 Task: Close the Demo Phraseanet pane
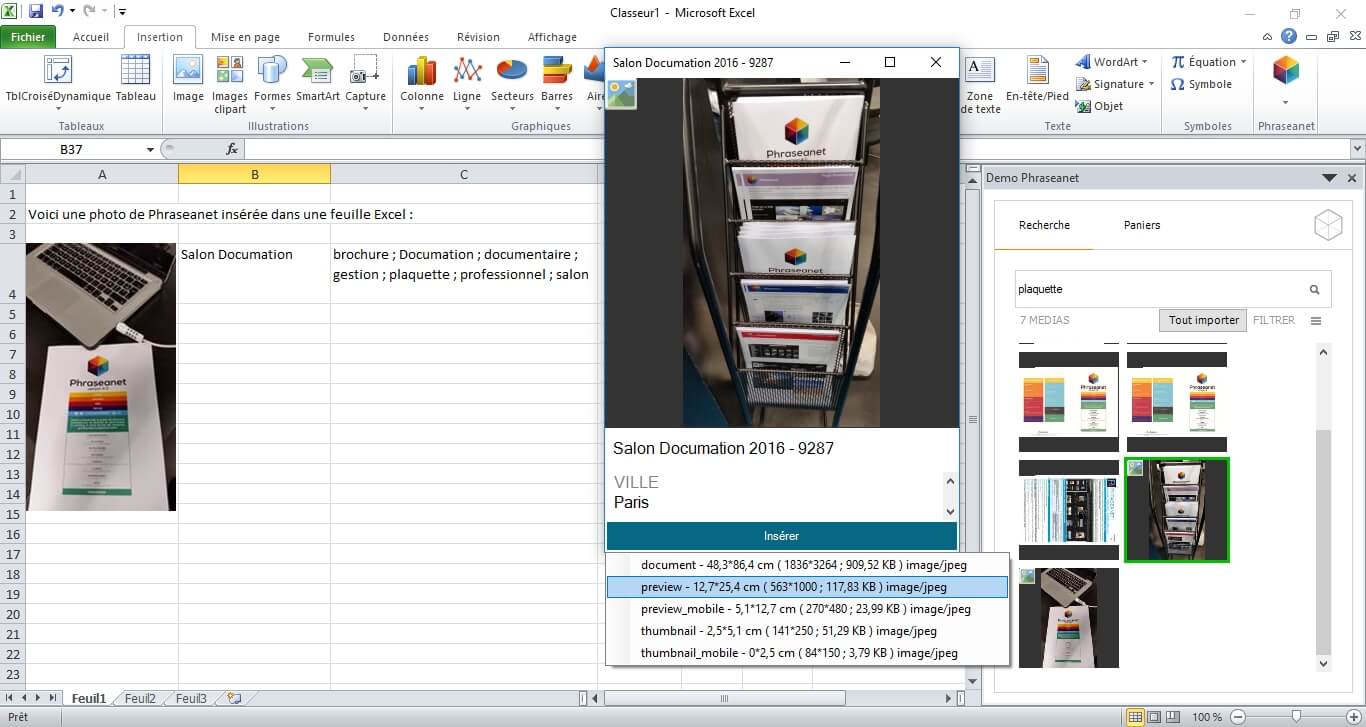click(1352, 178)
